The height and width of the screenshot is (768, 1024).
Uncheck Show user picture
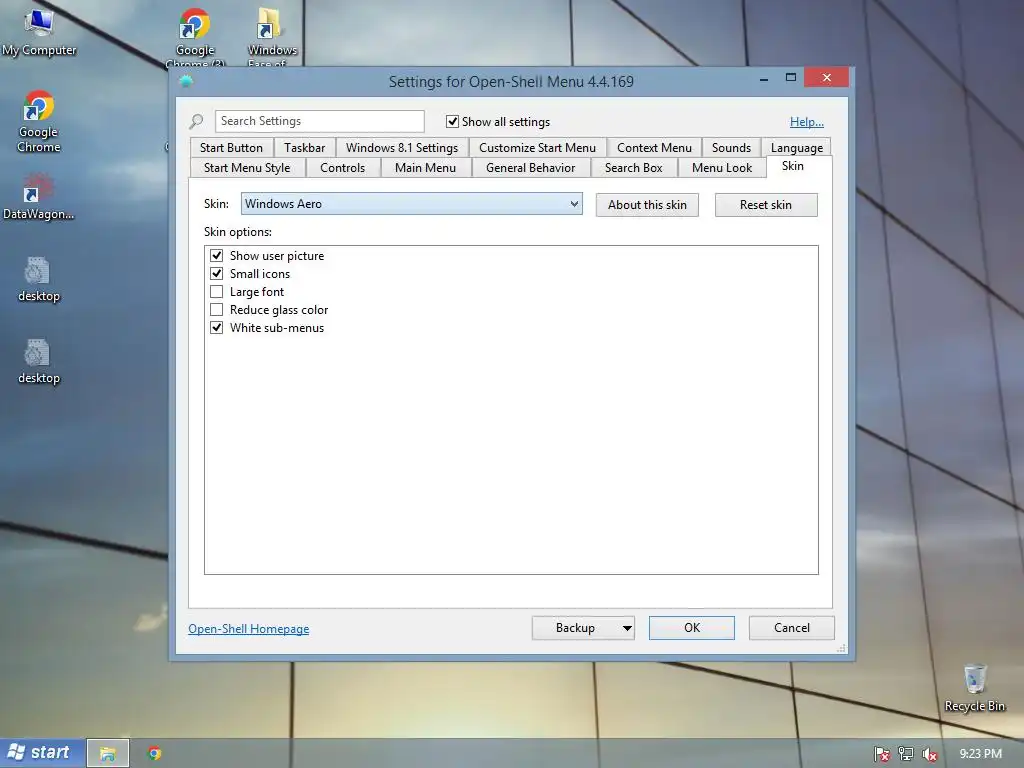coord(217,255)
